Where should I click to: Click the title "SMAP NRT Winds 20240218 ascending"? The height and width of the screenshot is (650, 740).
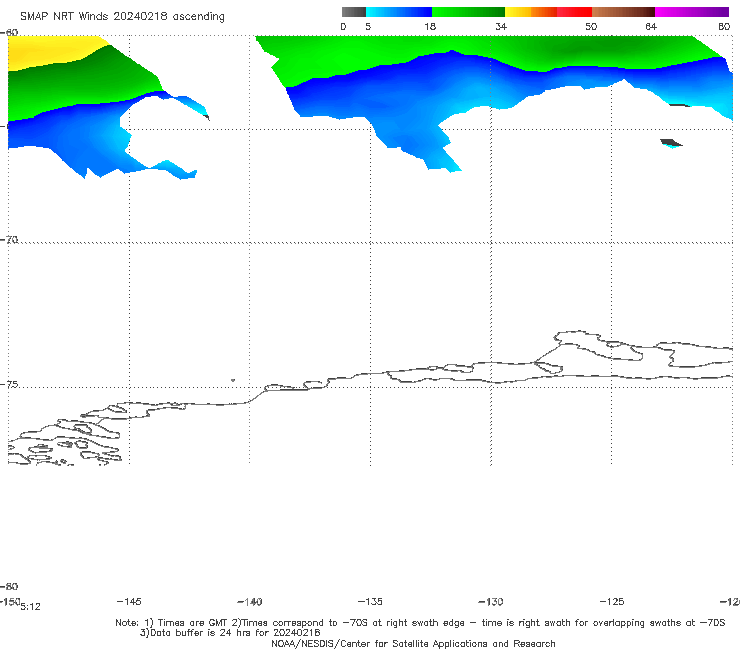[x=122, y=17]
